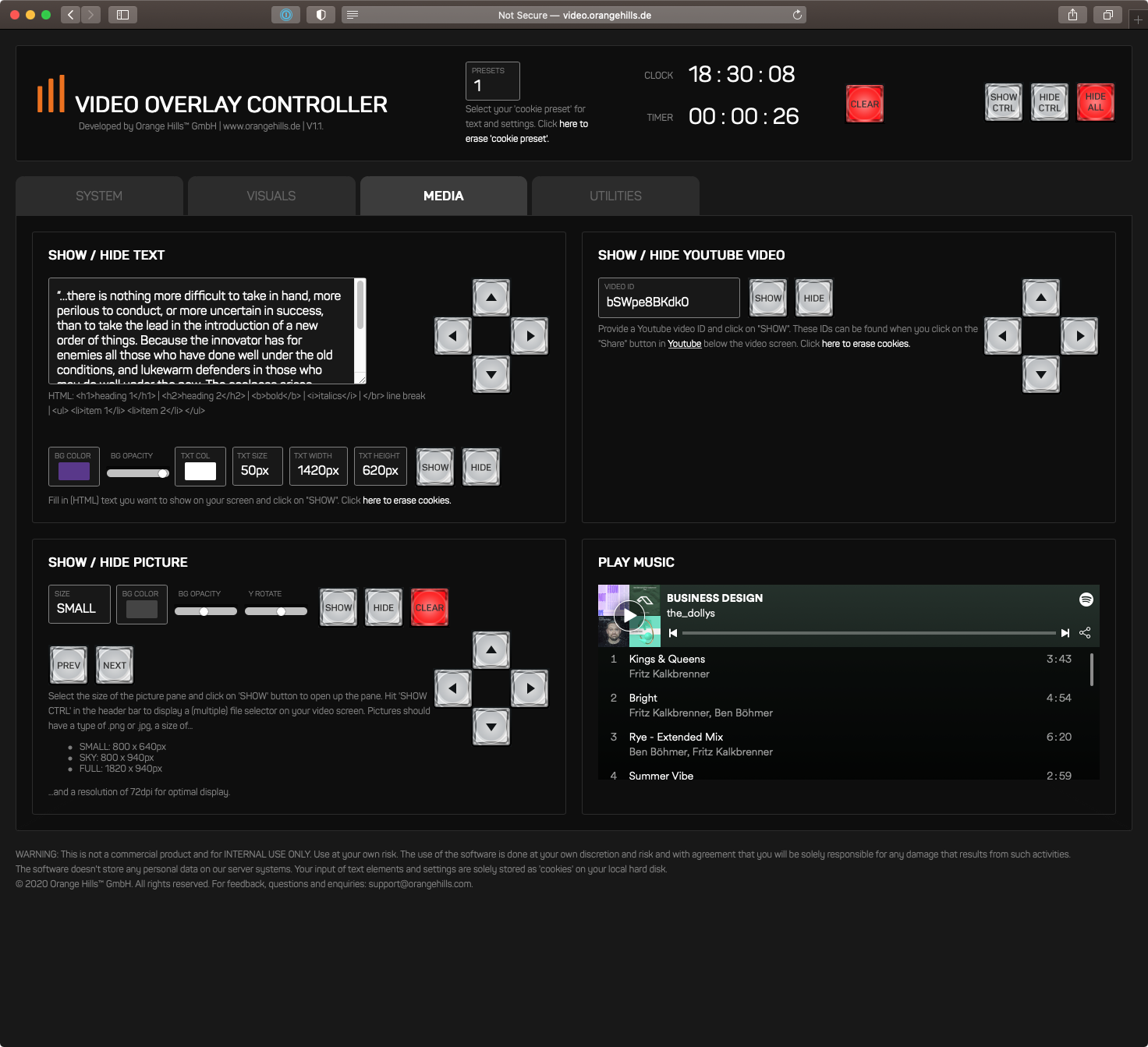Hide the YouTube video overlay
This screenshot has width=1148, height=1047.
click(813, 298)
